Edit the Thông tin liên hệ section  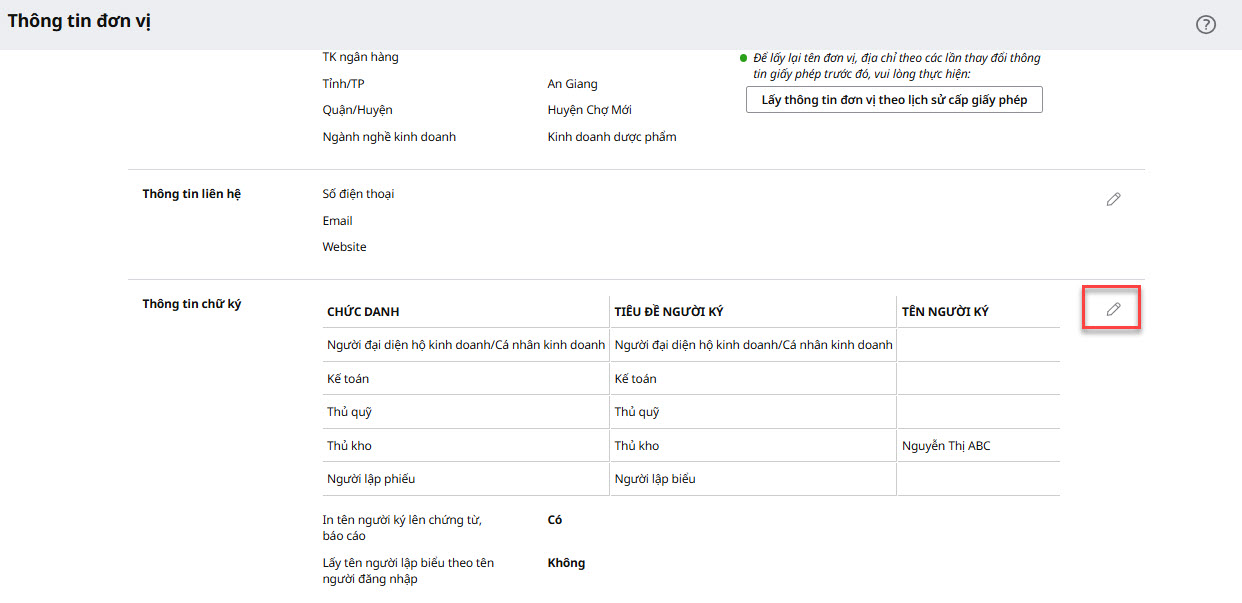[1113, 200]
